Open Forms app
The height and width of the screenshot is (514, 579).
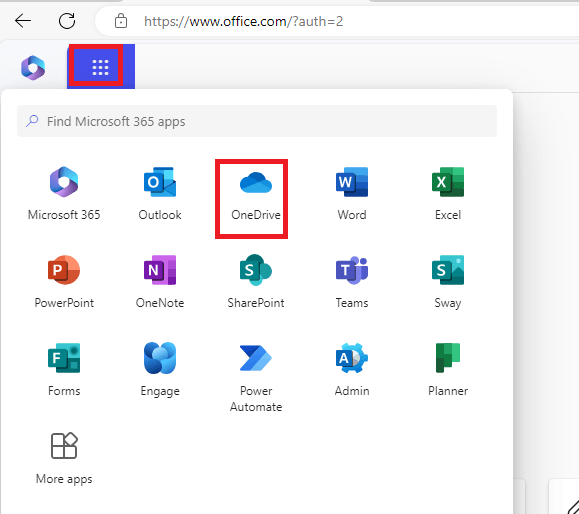[x=64, y=370]
